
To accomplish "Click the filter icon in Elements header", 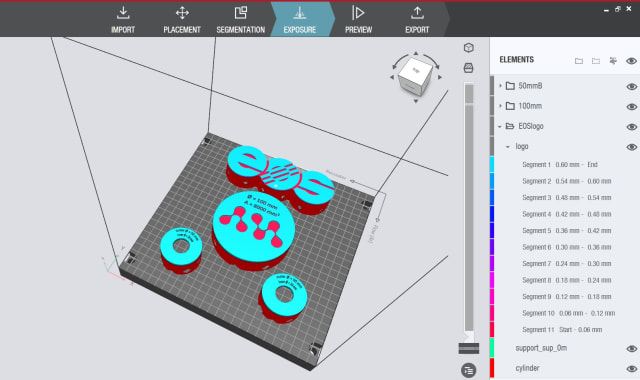I will (613, 61).
